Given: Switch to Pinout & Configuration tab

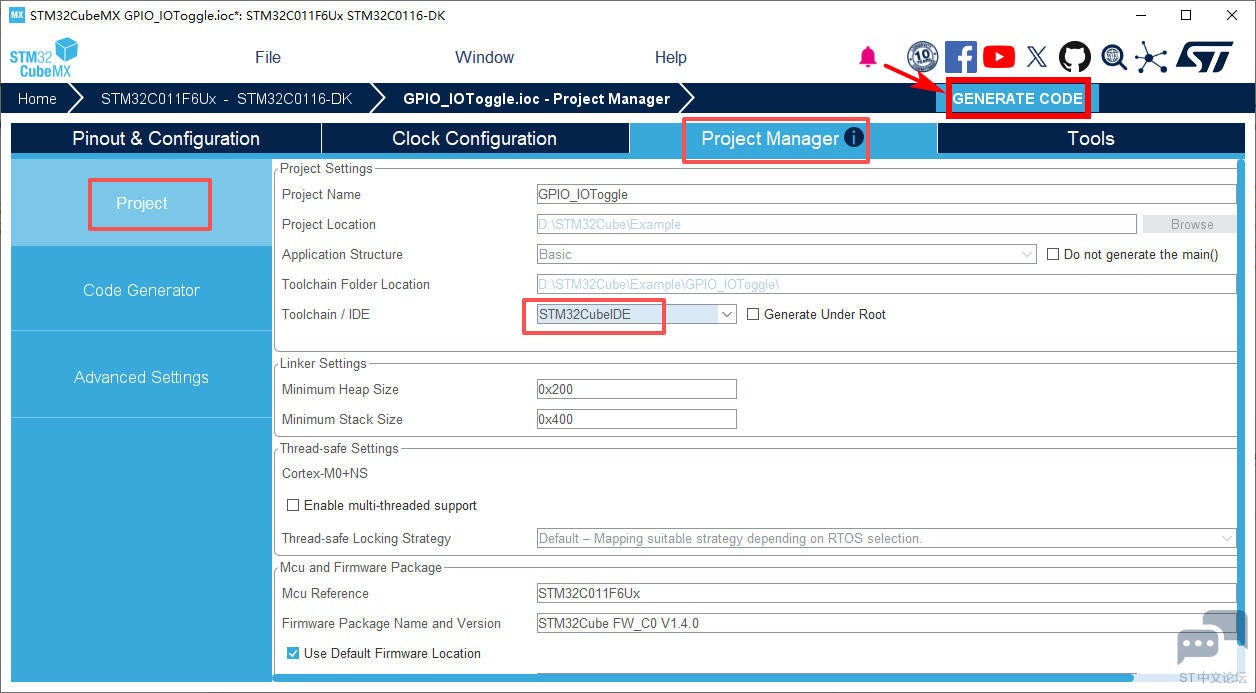Looking at the screenshot, I should pos(166,138).
